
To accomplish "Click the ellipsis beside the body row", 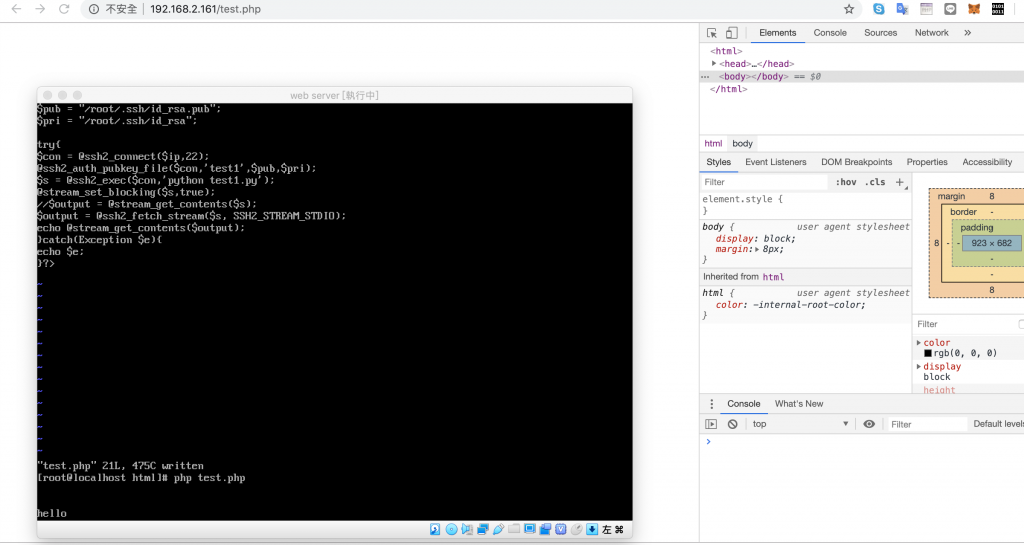I will 705,77.
